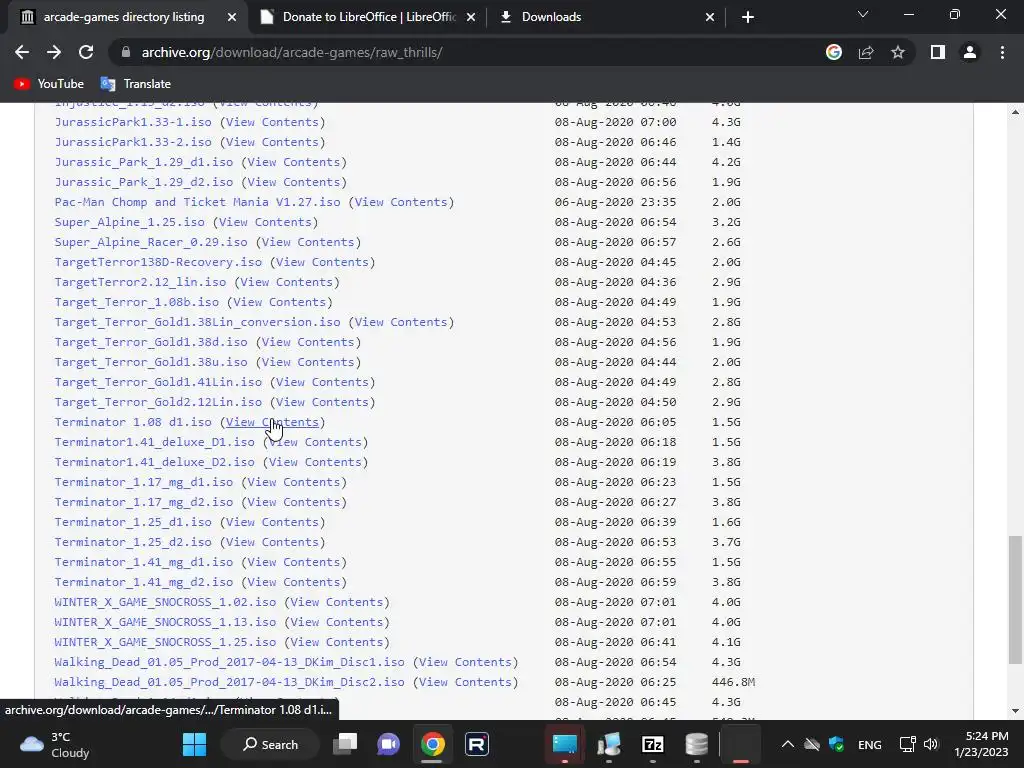Open the Chat app on taskbar
Screen dimensions: 1024x768
389,744
